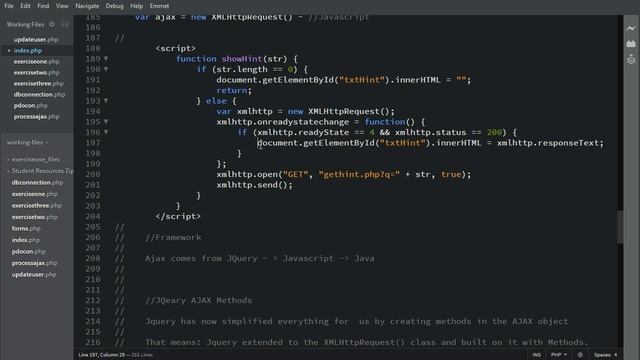Click the layers icon in right toolbar

click(x=631, y=60)
